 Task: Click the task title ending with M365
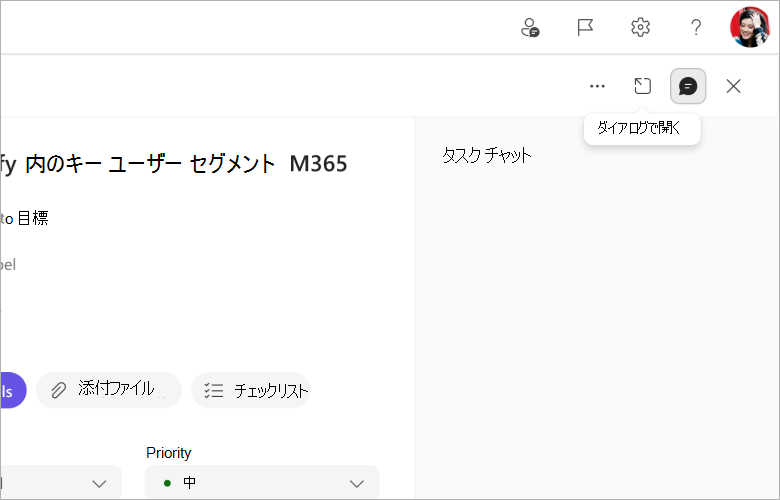tap(174, 164)
